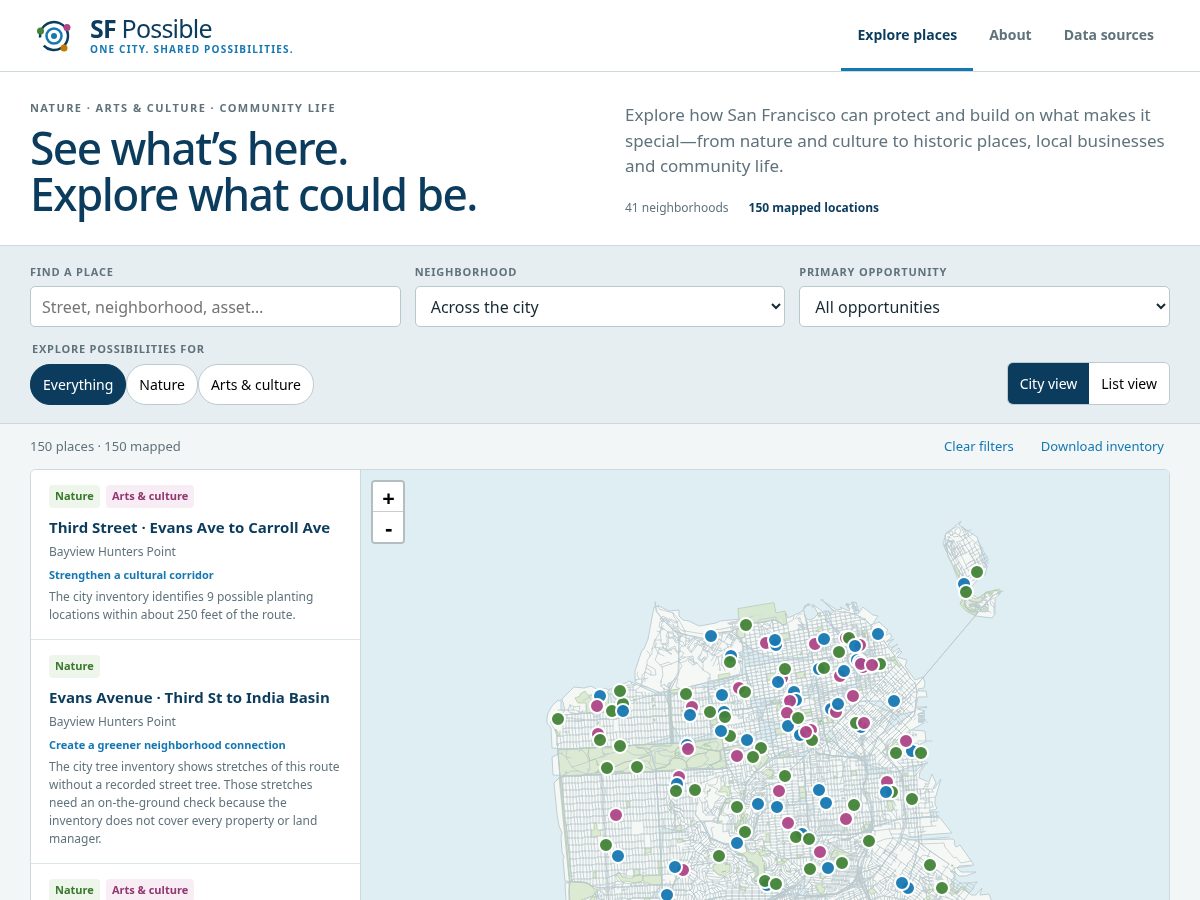Select the Everything filter pill
Screen dimensions: 1200x900
(78, 385)
